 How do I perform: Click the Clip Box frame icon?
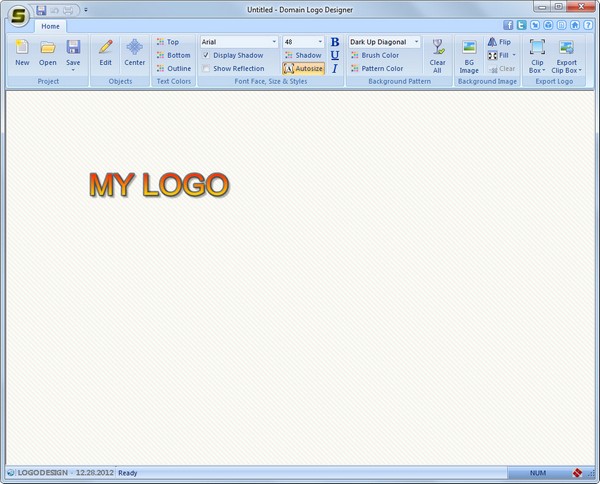(537, 47)
